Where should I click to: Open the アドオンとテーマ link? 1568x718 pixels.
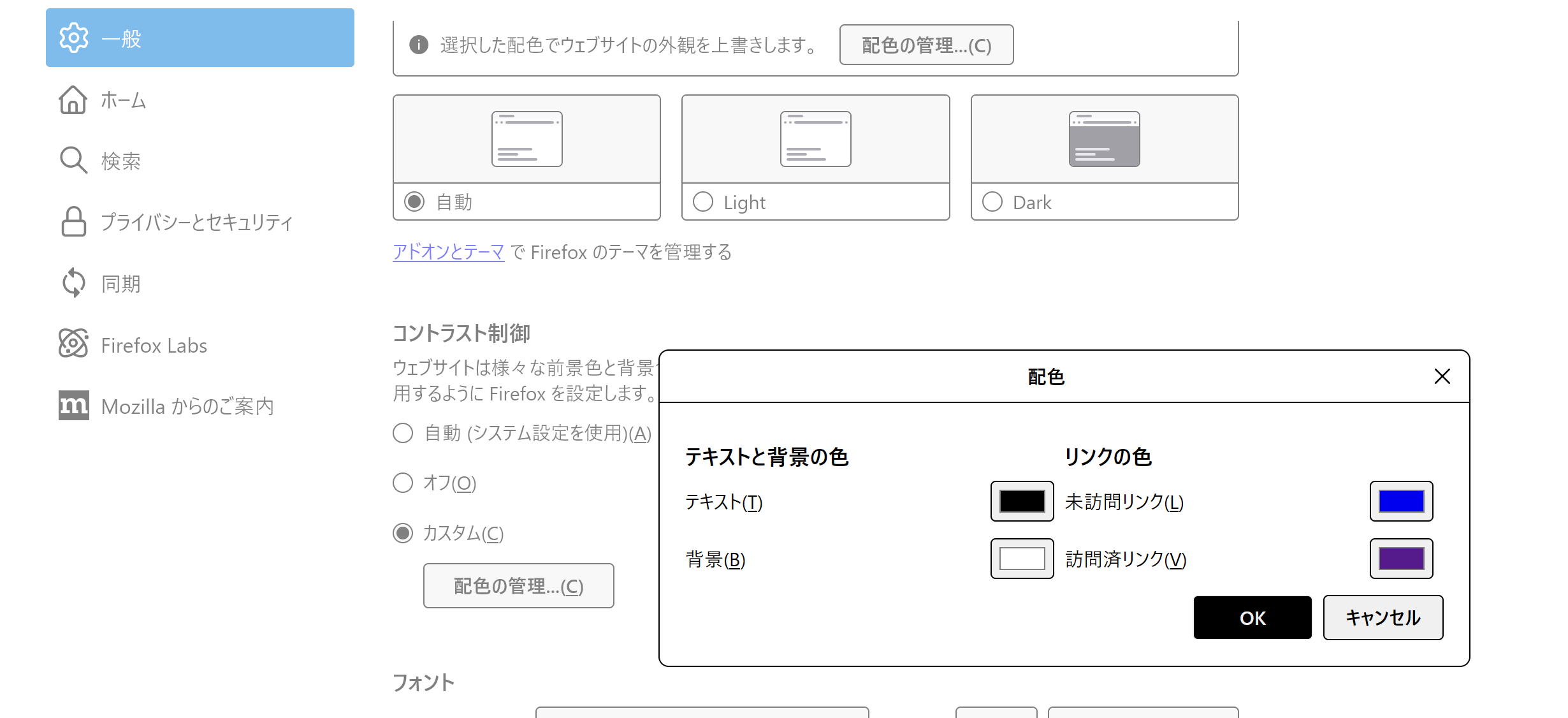[448, 253]
